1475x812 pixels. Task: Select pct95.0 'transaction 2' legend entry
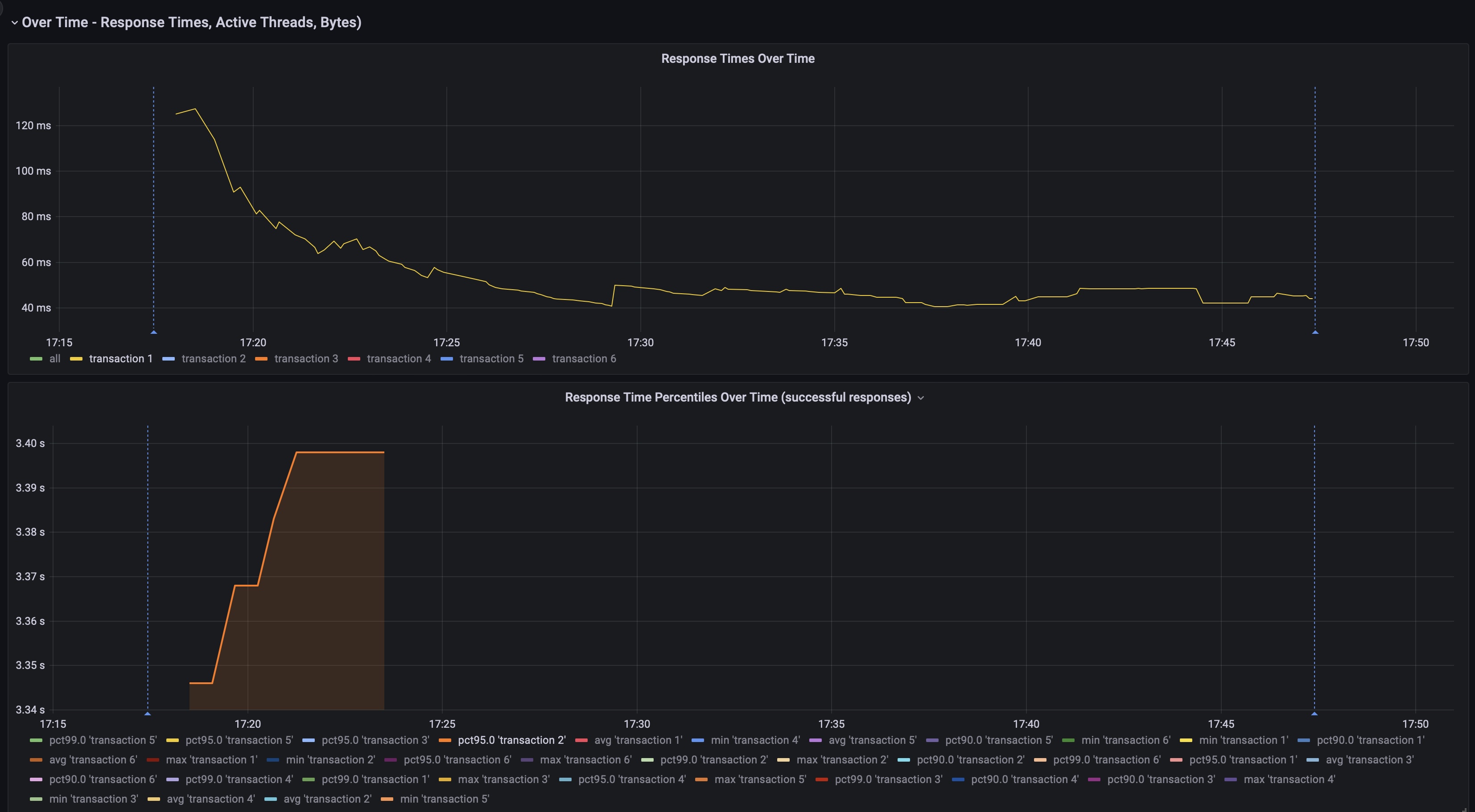511,740
